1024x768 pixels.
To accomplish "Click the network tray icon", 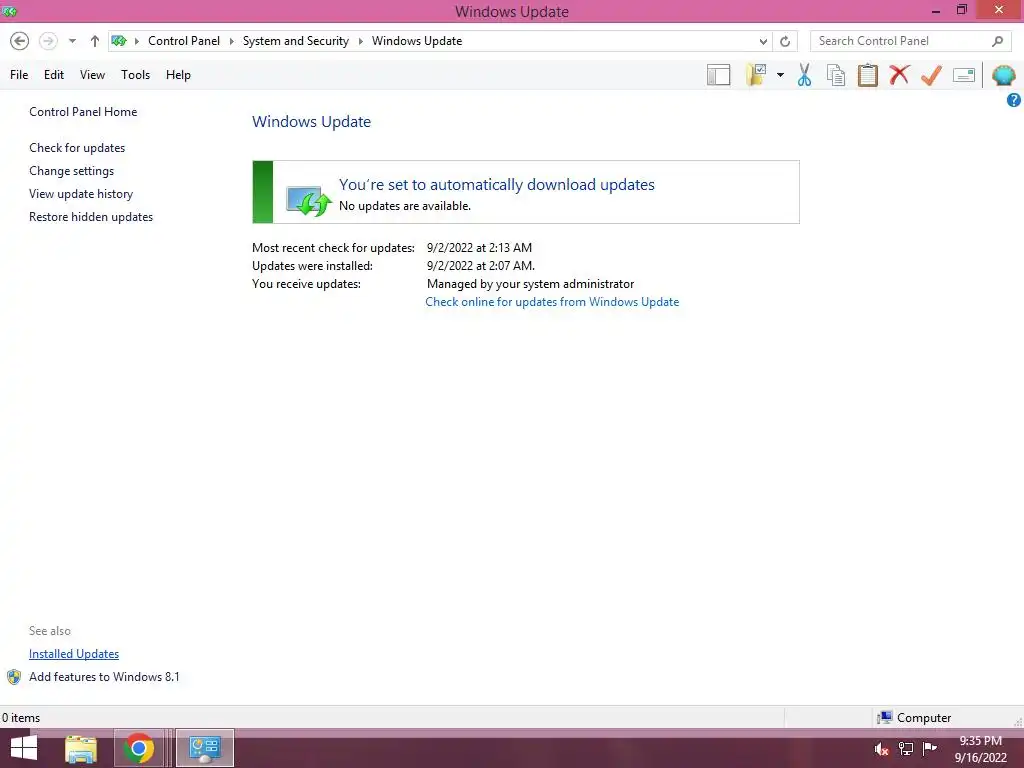I will pyautogui.click(x=906, y=749).
